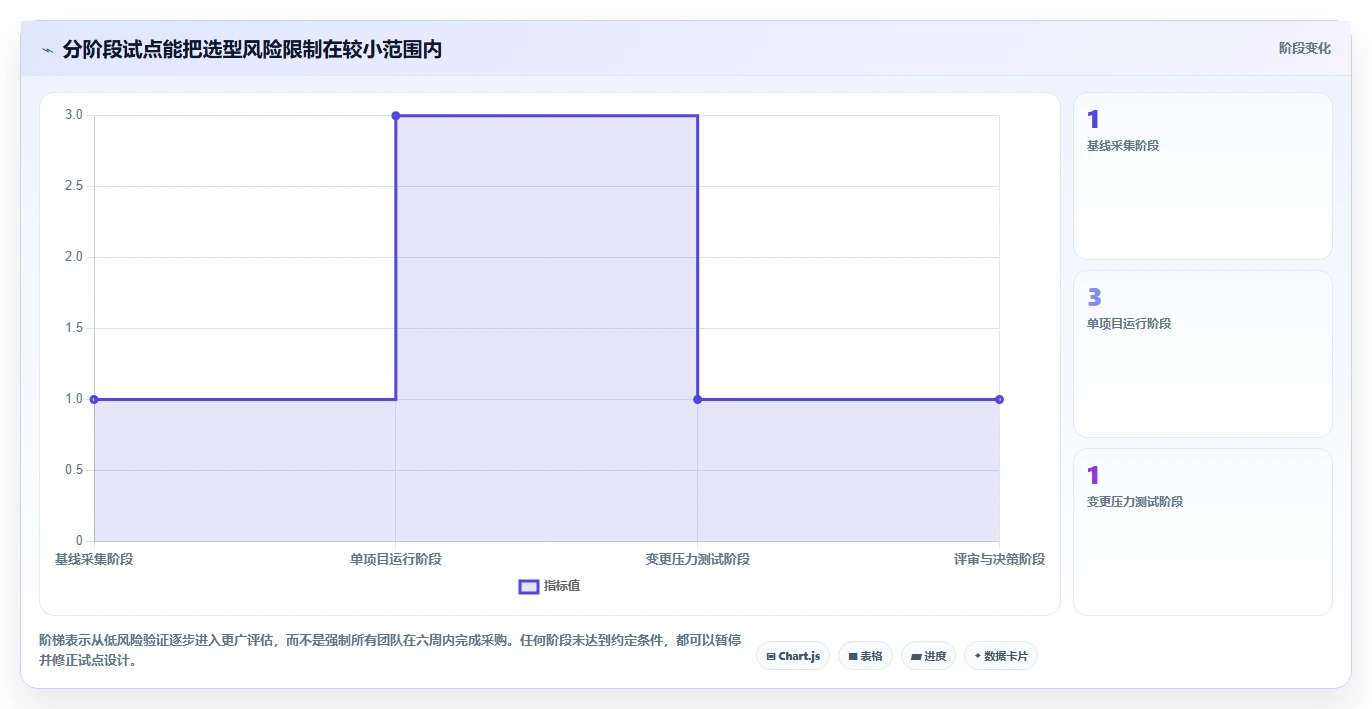Select the Chart.js tag chip
The width and height of the screenshot is (1372, 709).
[793, 656]
